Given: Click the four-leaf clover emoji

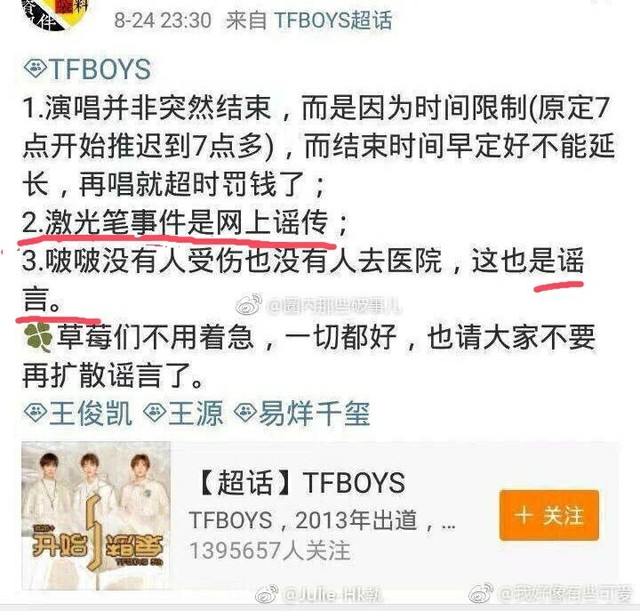Looking at the screenshot, I should click(38, 338).
